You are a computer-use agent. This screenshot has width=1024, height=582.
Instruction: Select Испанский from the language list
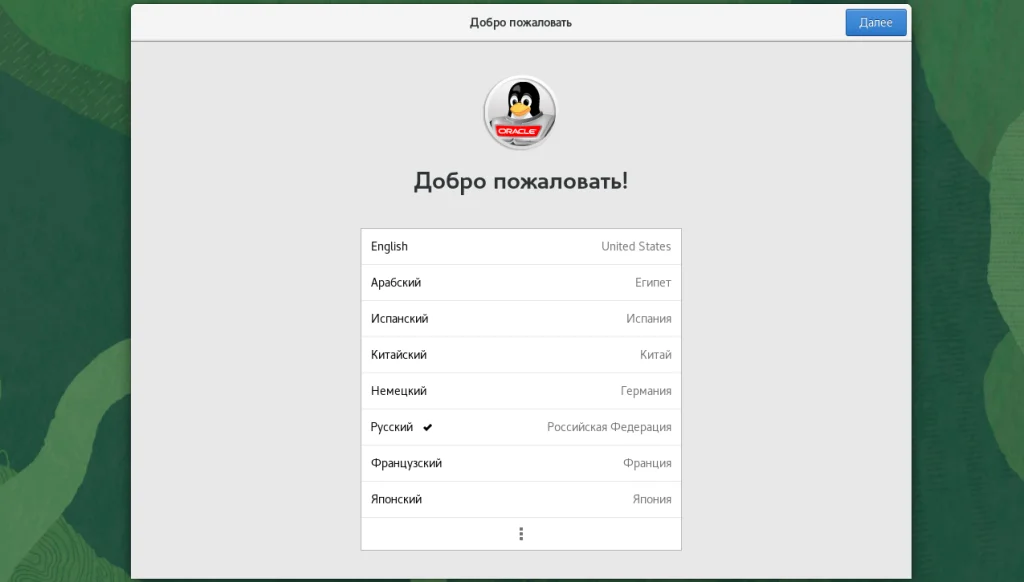520,318
